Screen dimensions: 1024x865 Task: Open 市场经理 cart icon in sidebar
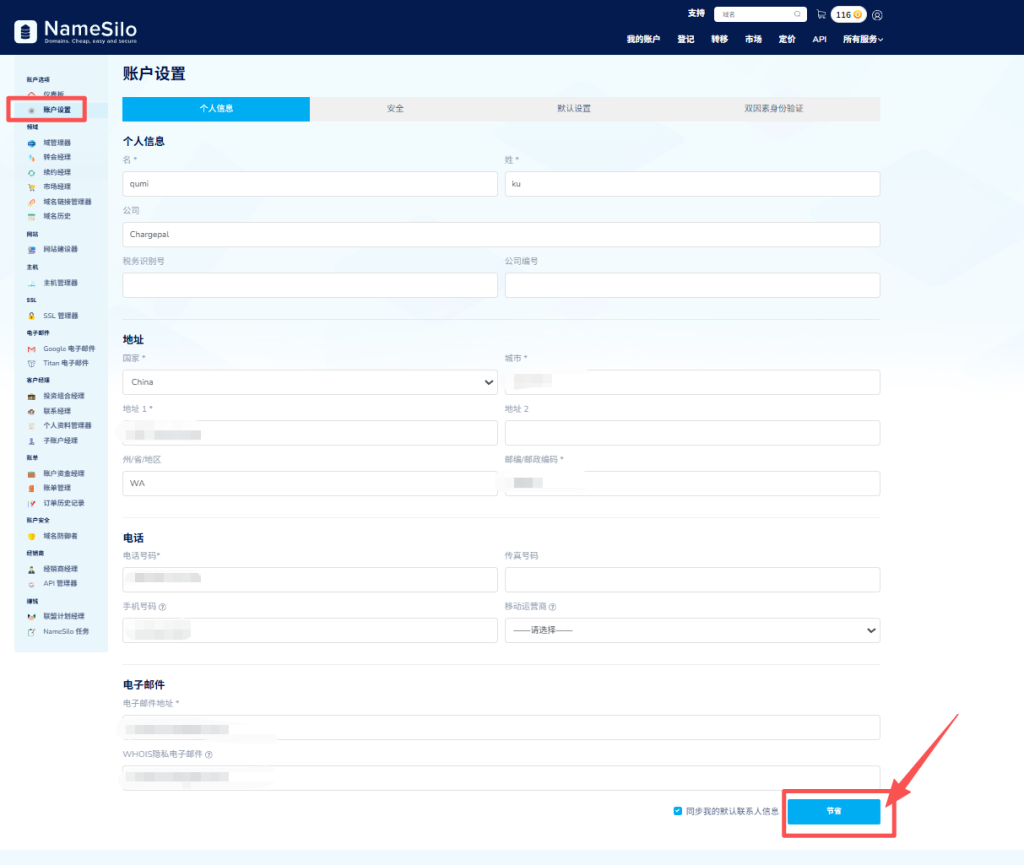point(32,187)
